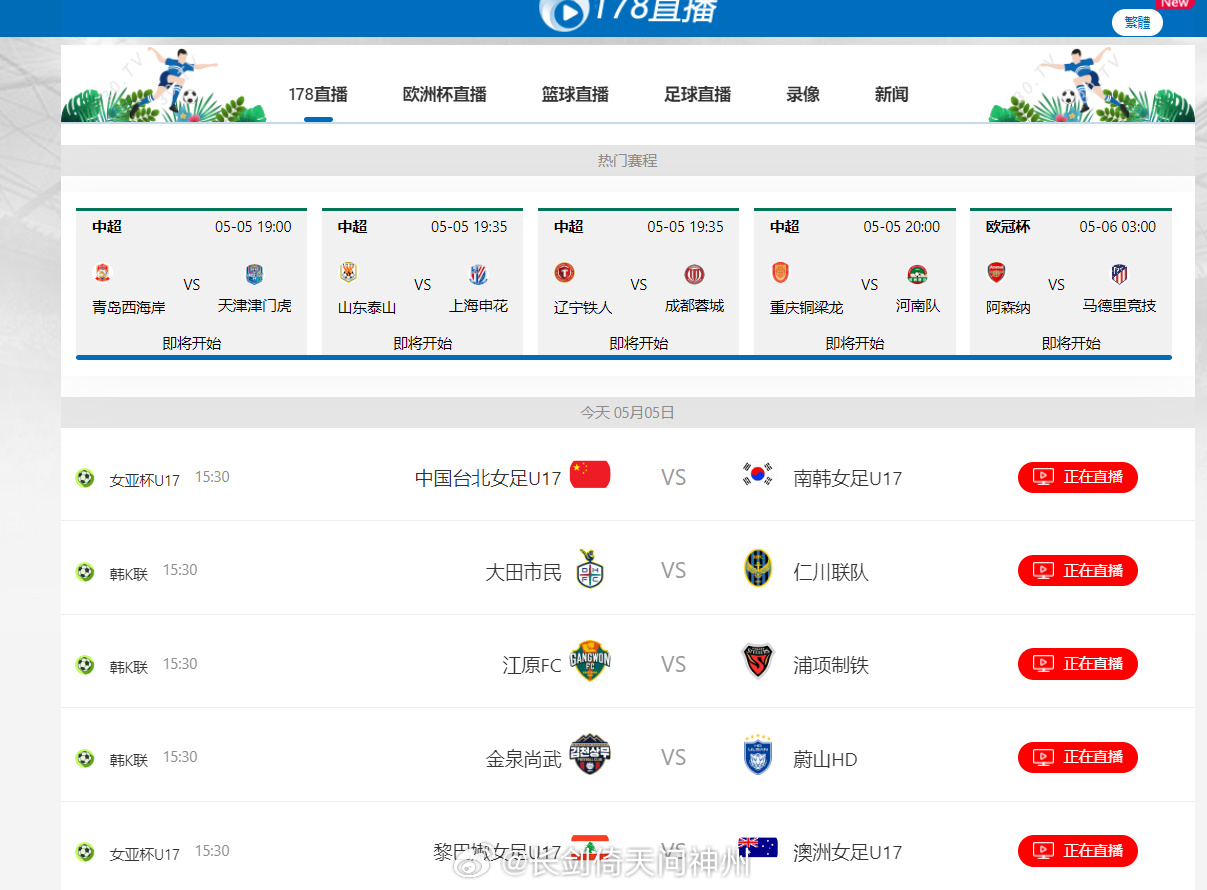Click 欧冠杯 league label
Screen dimensions: 1207x890
point(1008,227)
